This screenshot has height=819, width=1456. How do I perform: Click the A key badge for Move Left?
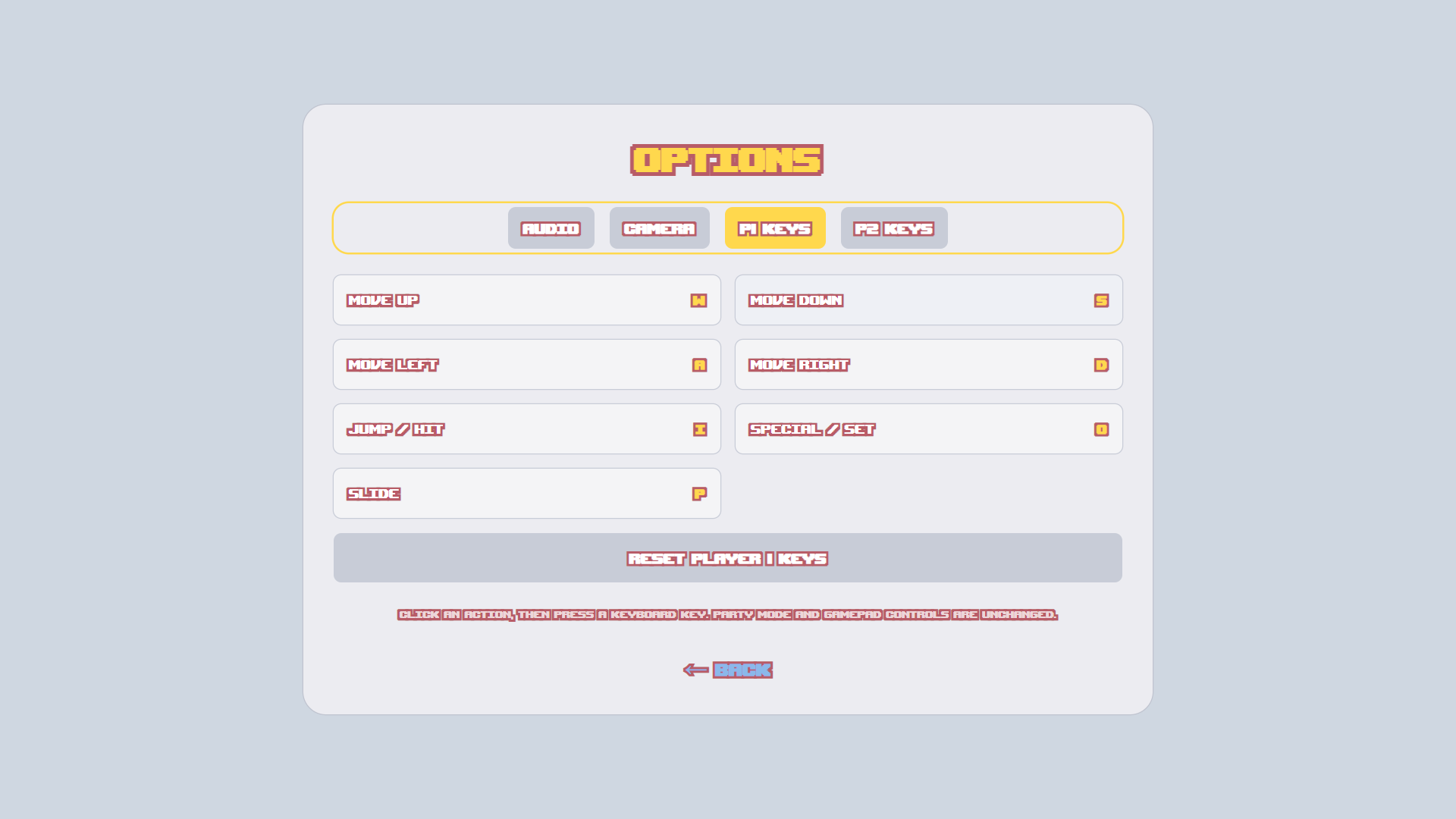699,365
